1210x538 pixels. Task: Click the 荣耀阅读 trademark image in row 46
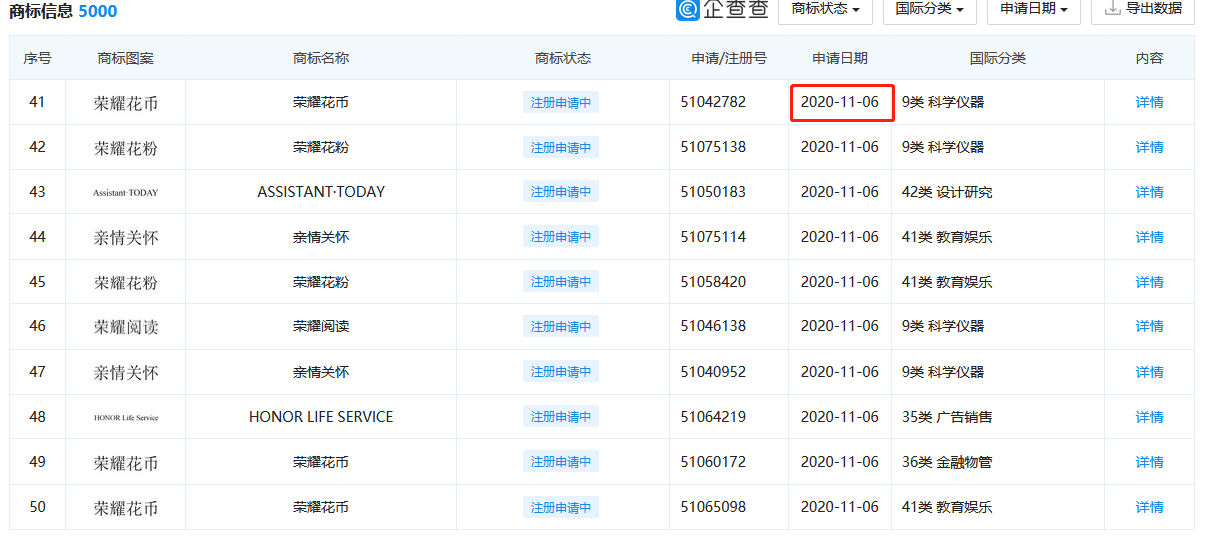click(126, 327)
